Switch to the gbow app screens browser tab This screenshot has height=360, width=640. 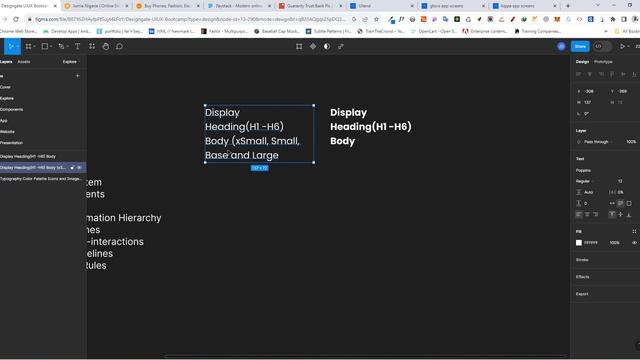click(451, 6)
